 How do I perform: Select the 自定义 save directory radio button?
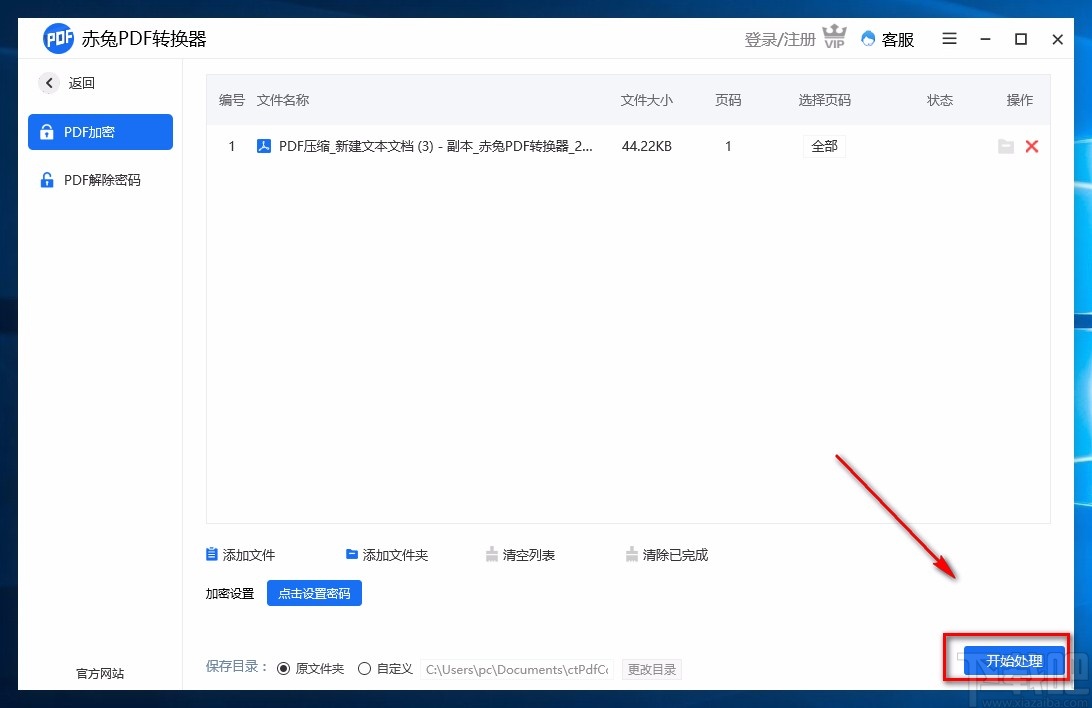pos(364,668)
